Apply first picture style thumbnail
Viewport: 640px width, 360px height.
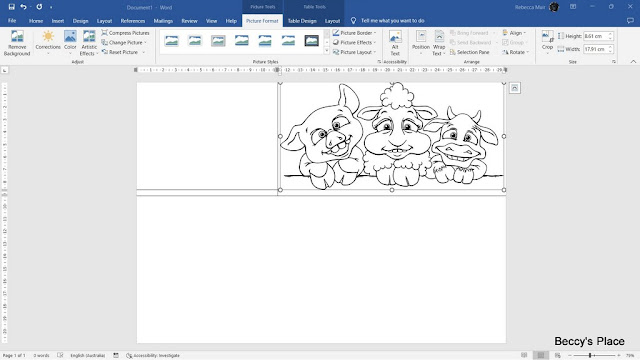(171, 40)
